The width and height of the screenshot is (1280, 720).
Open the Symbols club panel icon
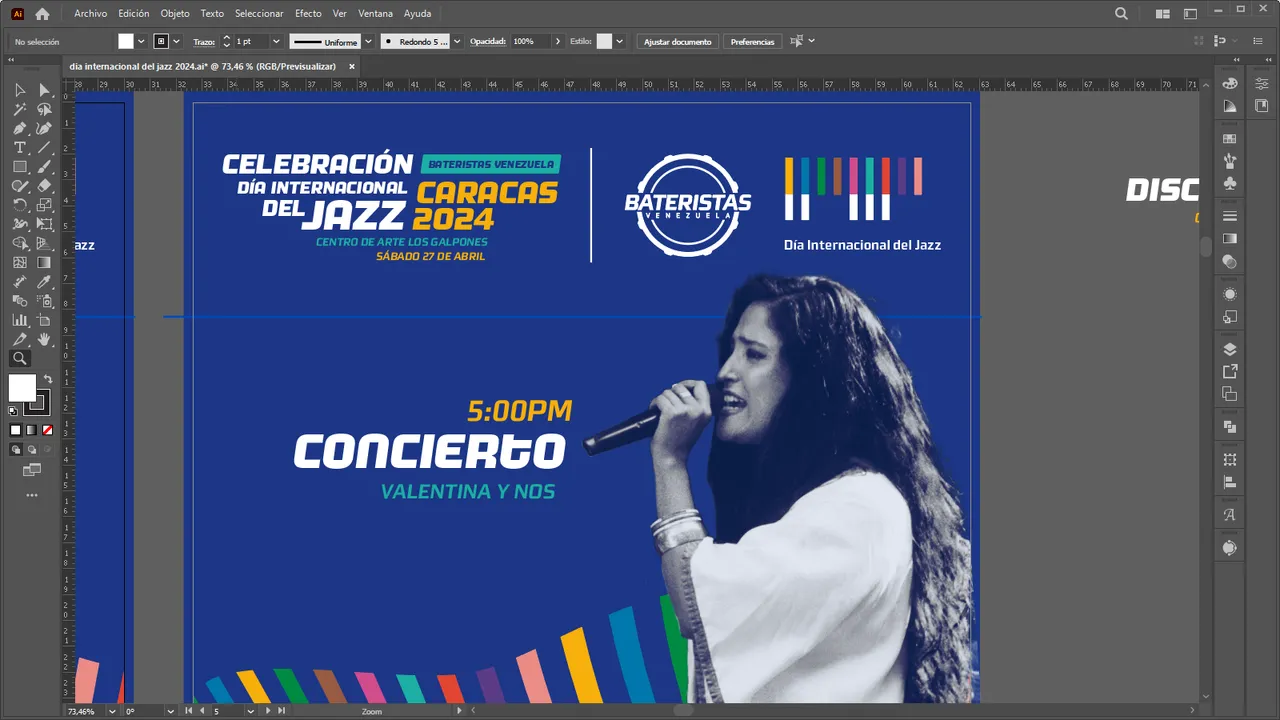click(x=1230, y=183)
